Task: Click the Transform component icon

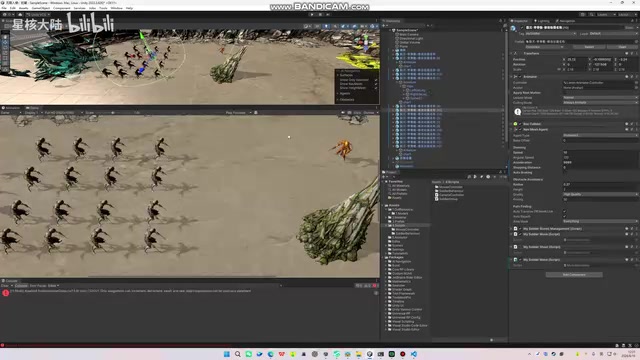Action: [516, 53]
